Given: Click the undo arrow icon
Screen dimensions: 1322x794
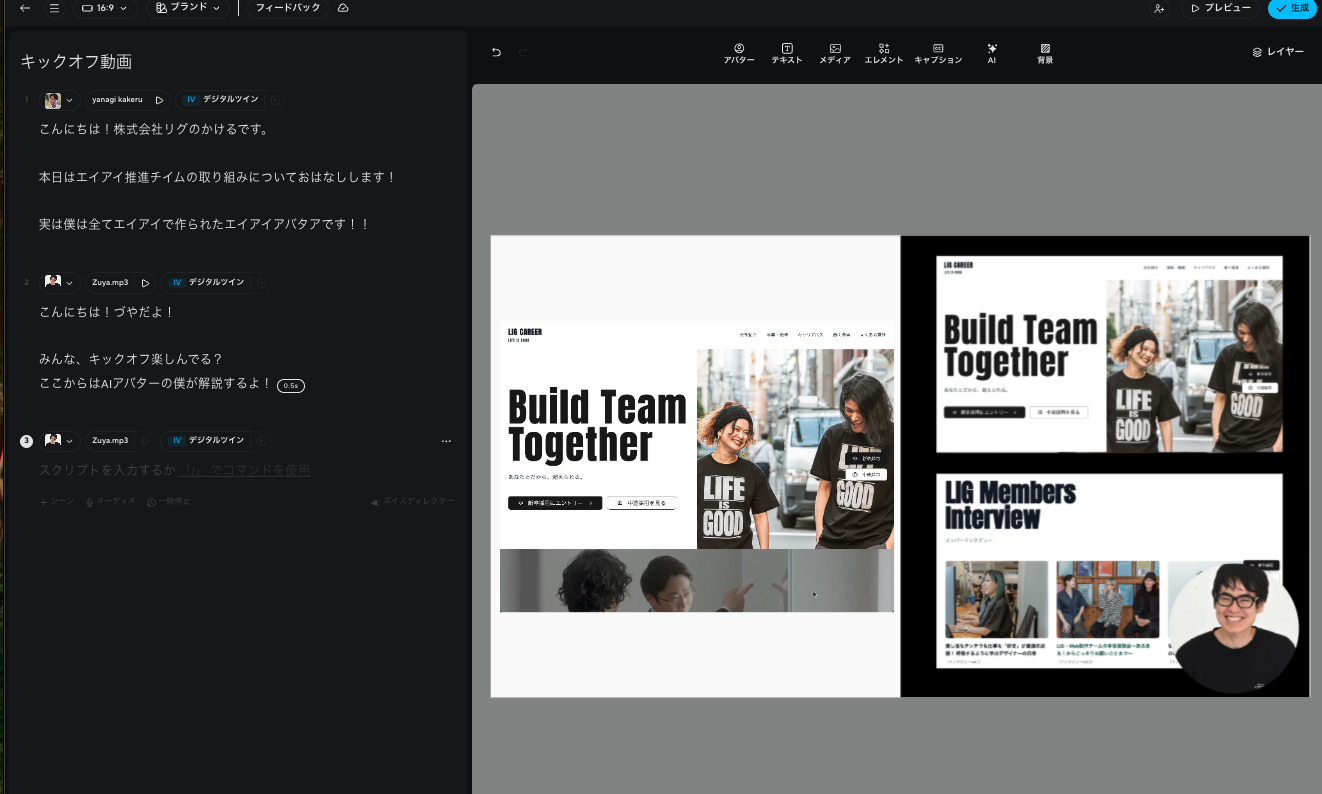Looking at the screenshot, I should click(496, 52).
